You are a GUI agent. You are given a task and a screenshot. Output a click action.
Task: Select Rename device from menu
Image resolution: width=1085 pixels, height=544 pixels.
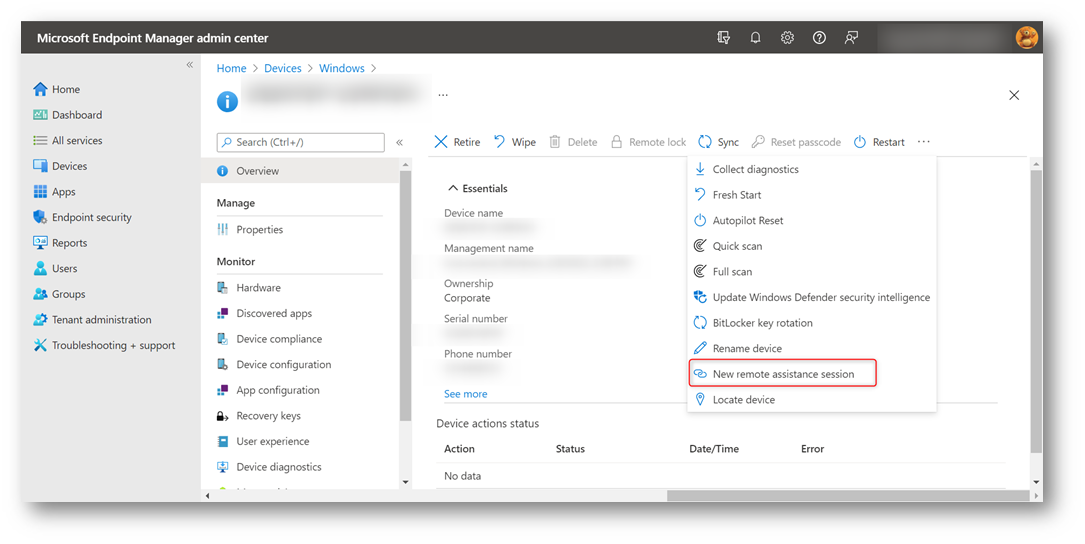tap(812, 349)
